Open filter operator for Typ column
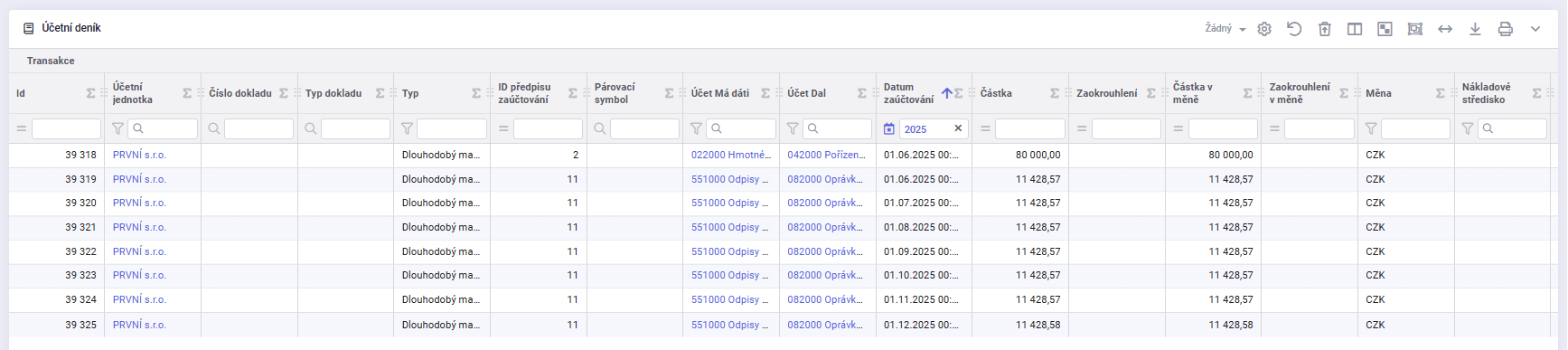 pos(407,128)
